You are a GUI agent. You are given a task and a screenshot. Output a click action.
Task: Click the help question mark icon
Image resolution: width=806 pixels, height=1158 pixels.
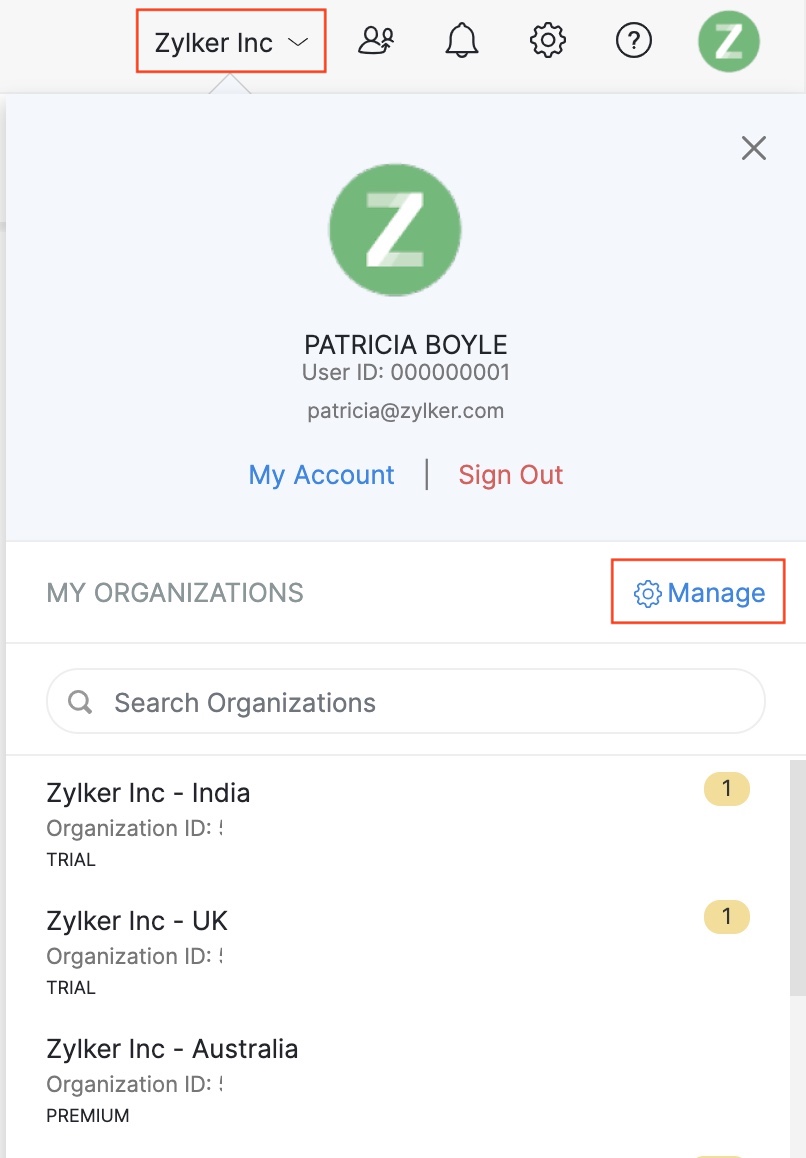(x=634, y=40)
